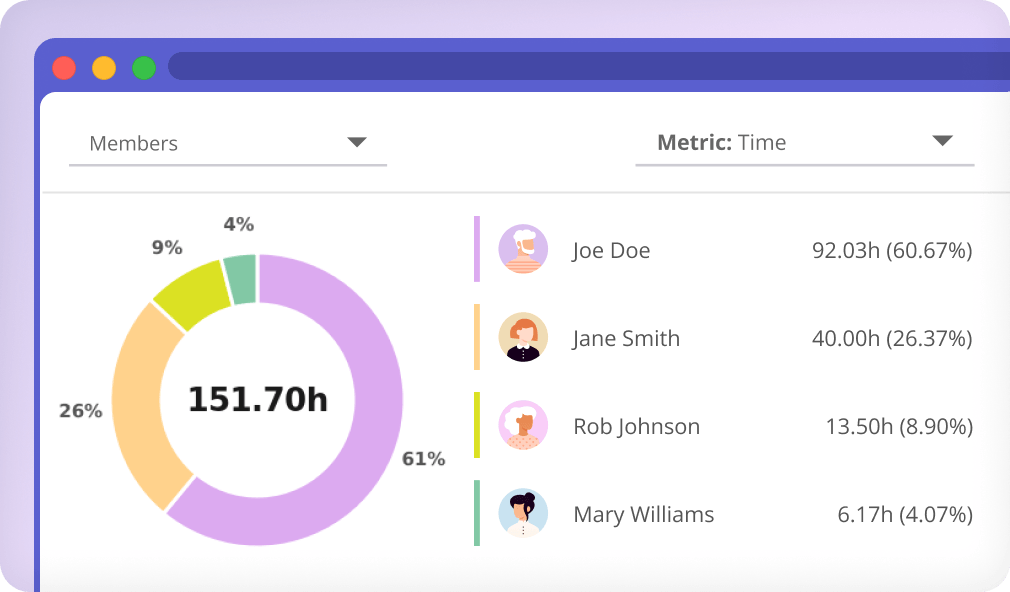Click the yellow color bar beside Rob Johnson
The image size is (1010, 592).
pyautogui.click(x=477, y=425)
